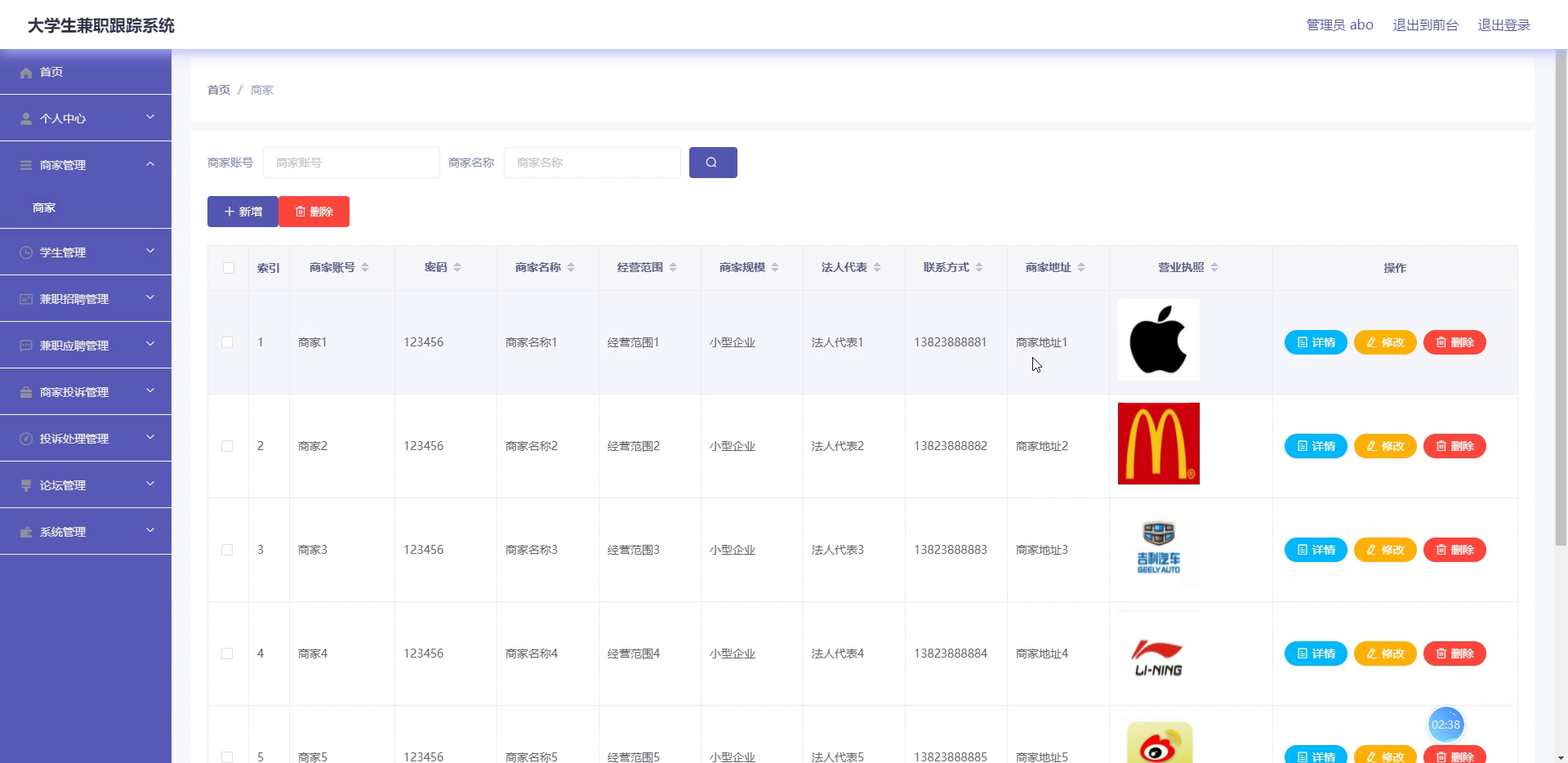Sort by 商家账号 column arrows
1568x763 pixels.
[x=365, y=268]
